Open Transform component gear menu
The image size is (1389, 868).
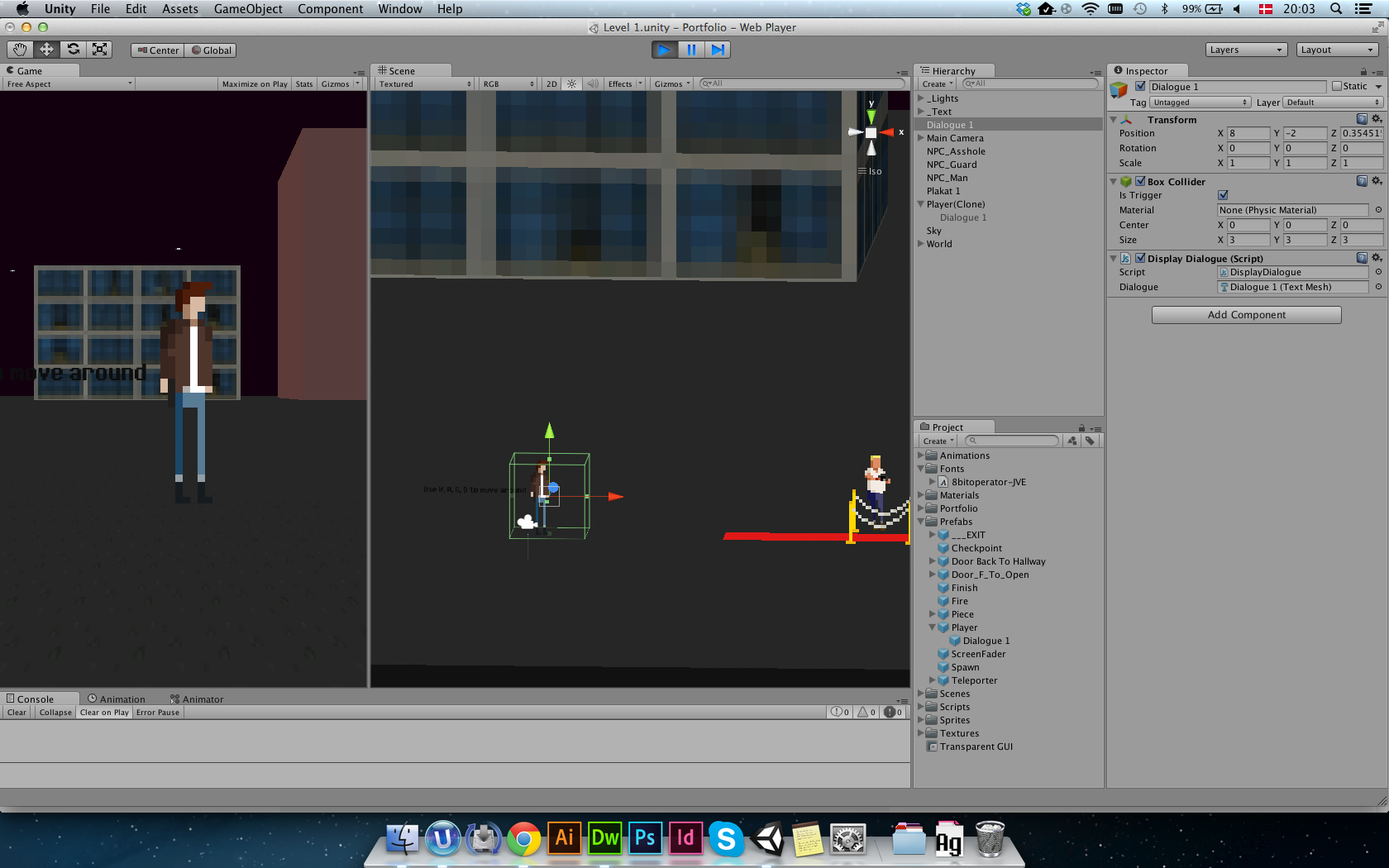click(x=1377, y=119)
